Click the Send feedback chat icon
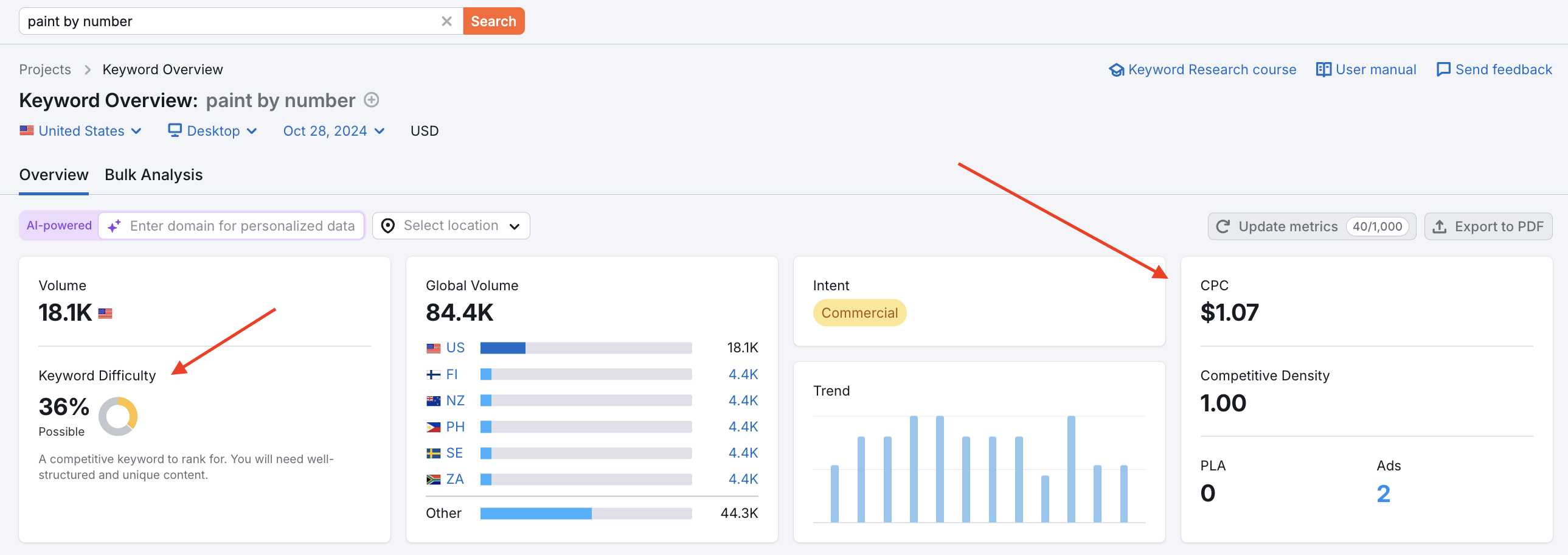 pos(1443,69)
